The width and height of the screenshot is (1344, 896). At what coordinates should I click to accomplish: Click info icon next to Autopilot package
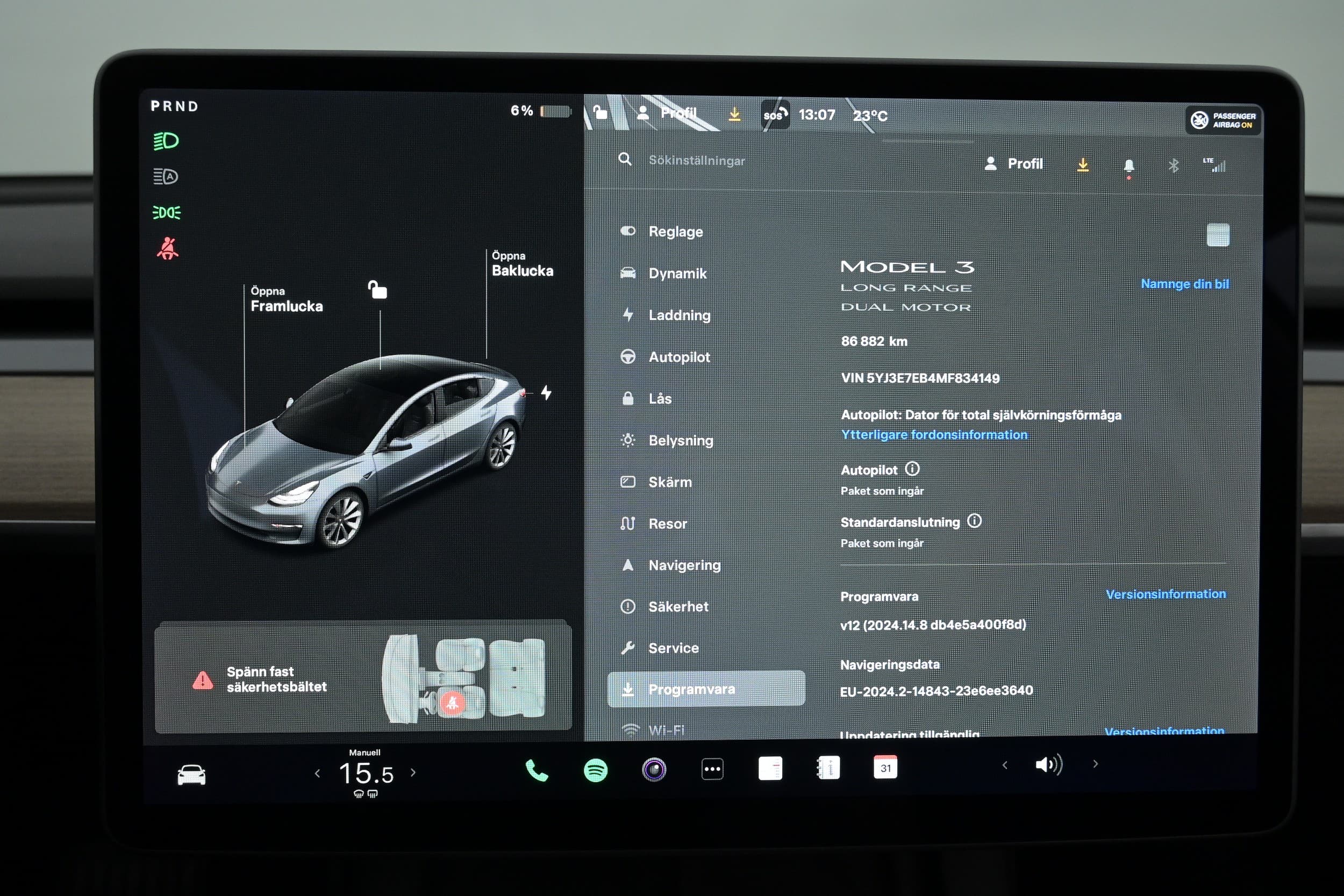click(x=912, y=469)
